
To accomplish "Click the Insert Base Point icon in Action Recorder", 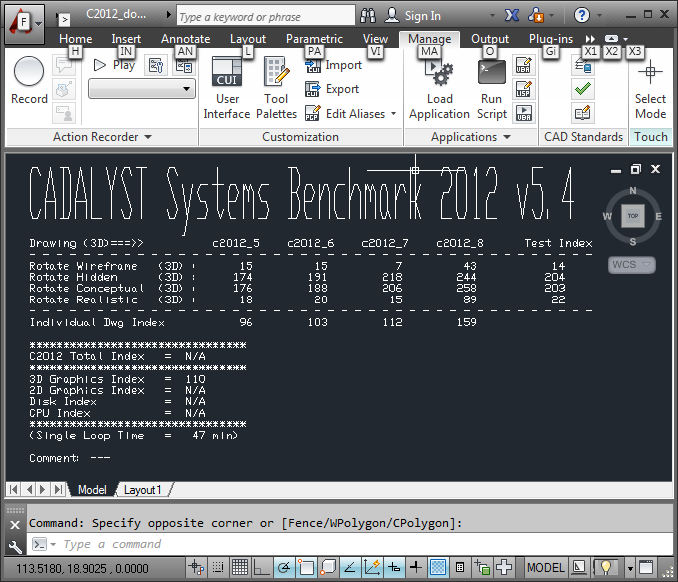I will pyautogui.click(x=64, y=90).
